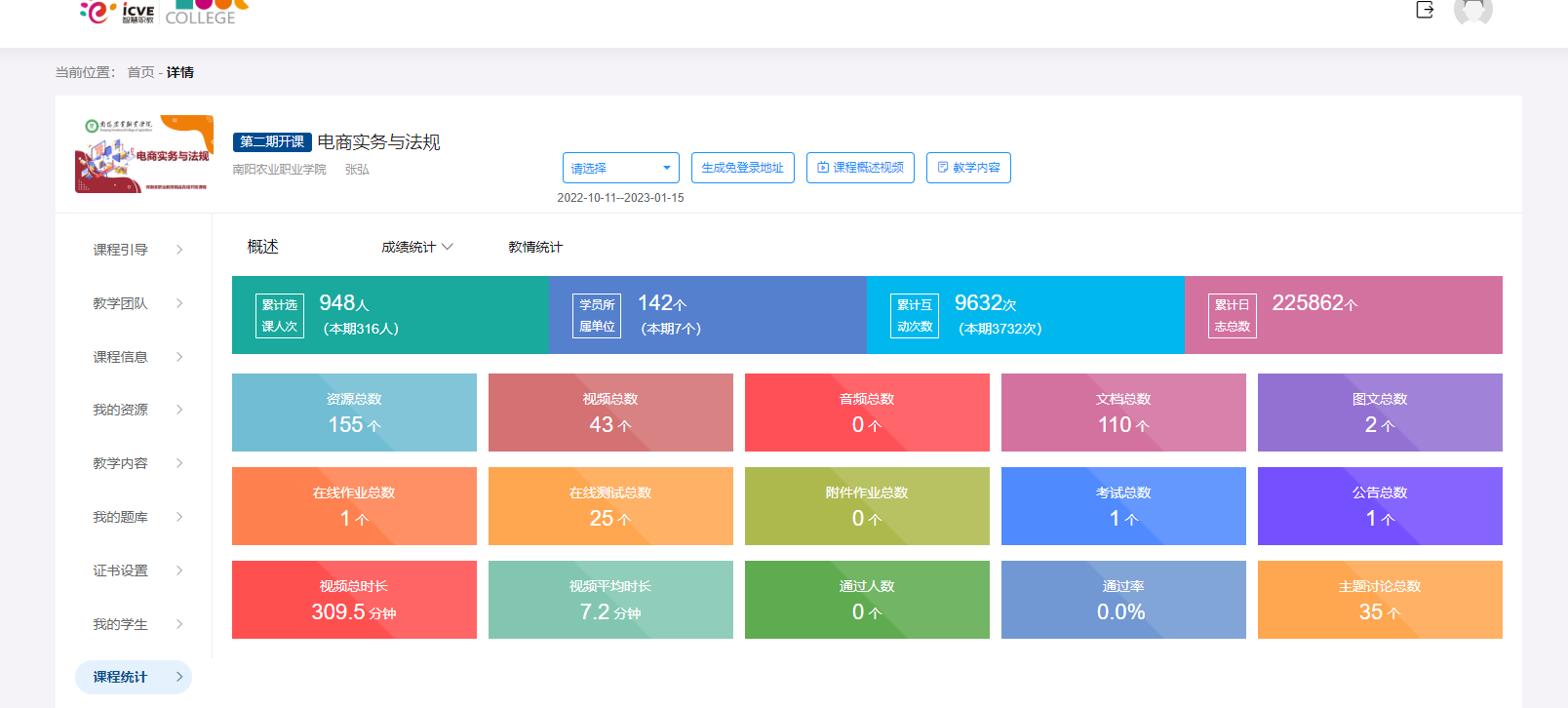Click the 考试总数 1 tile
The width and height of the screenshot is (1568, 708).
[x=1123, y=506]
